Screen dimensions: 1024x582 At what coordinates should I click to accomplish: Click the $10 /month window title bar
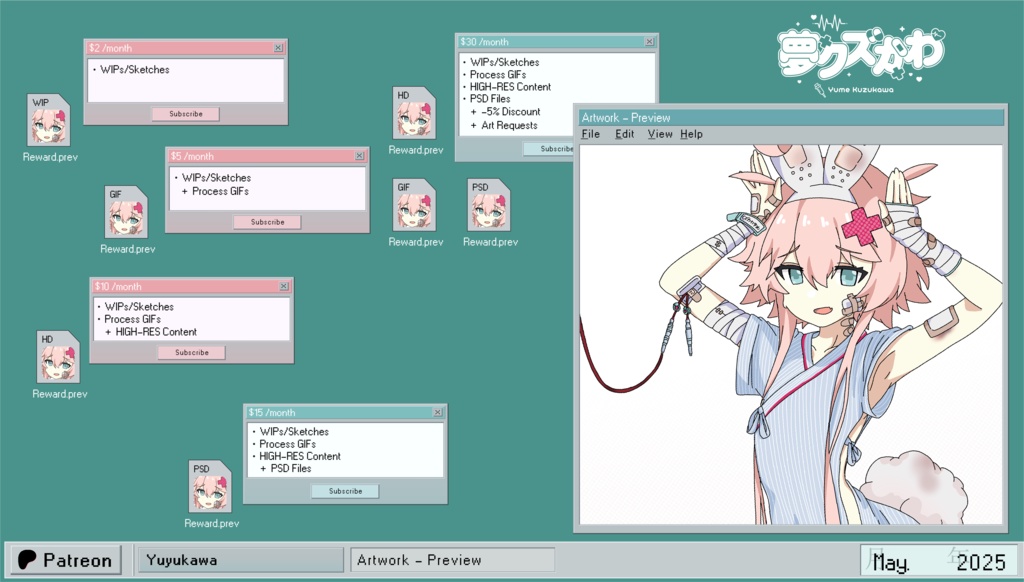(x=191, y=286)
